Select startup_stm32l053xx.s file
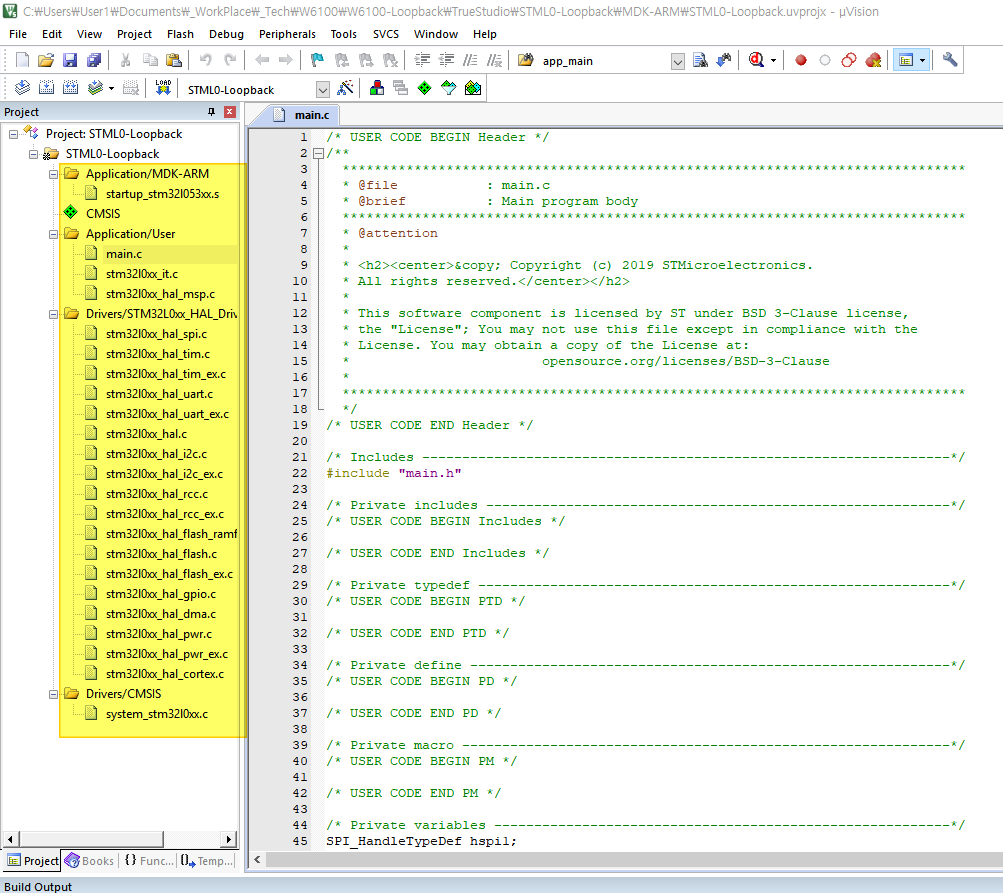The image size is (1003, 893). pos(162,194)
